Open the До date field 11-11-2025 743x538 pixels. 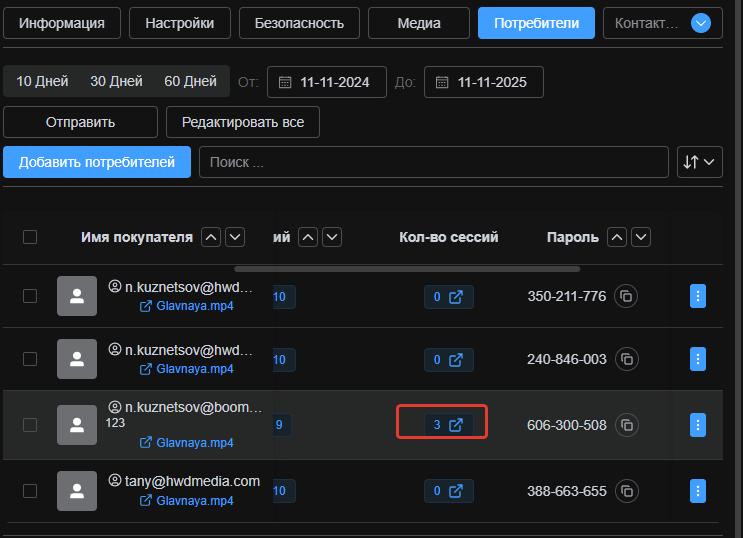[x=484, y=82]
